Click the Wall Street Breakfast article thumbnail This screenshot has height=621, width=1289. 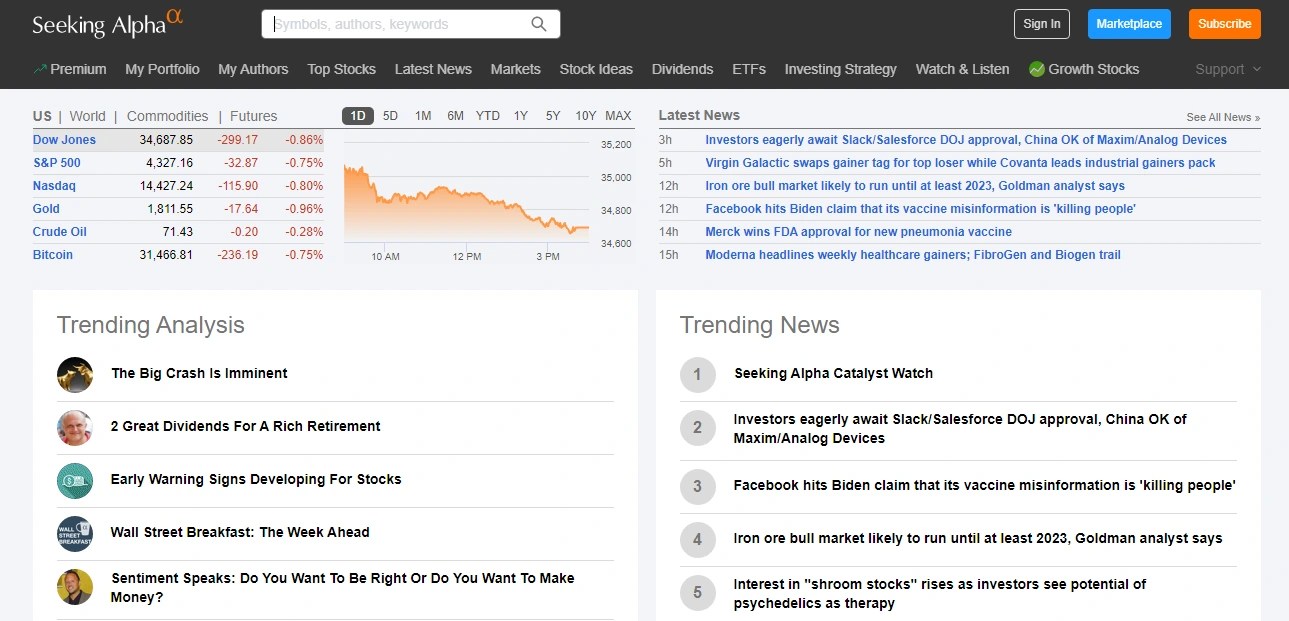tap(74, 534)
